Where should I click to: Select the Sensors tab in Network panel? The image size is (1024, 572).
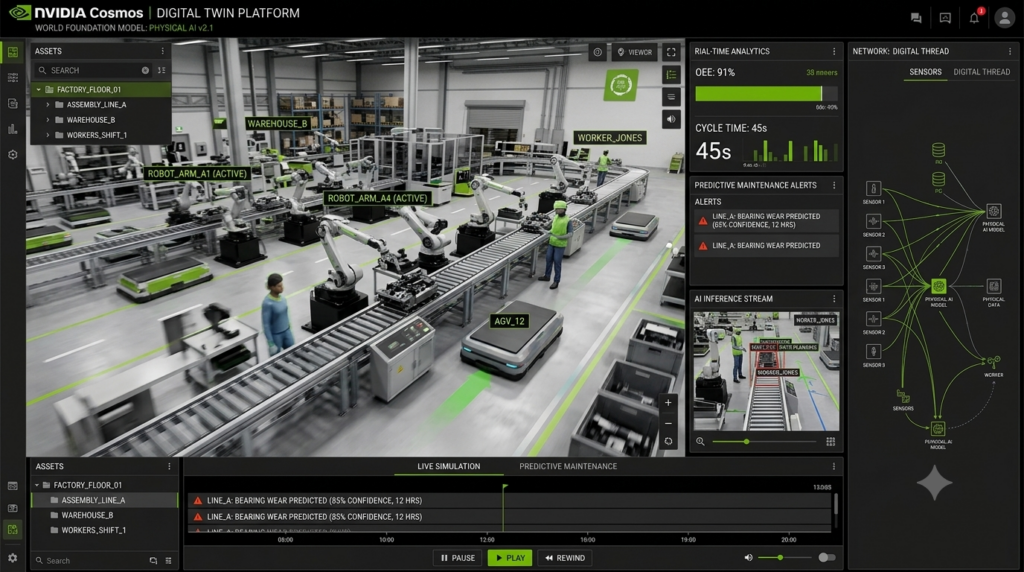coord(925,72)
